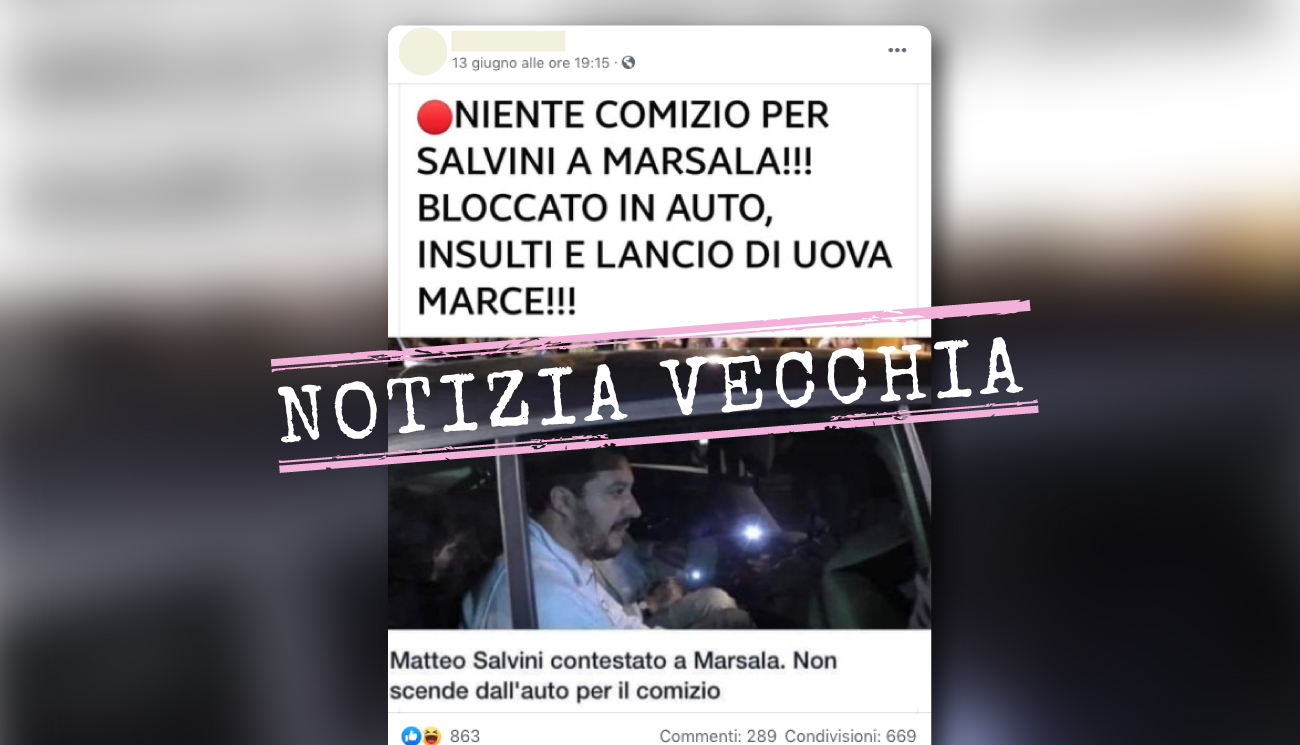View the 863 reactions count

pos(465,736)
